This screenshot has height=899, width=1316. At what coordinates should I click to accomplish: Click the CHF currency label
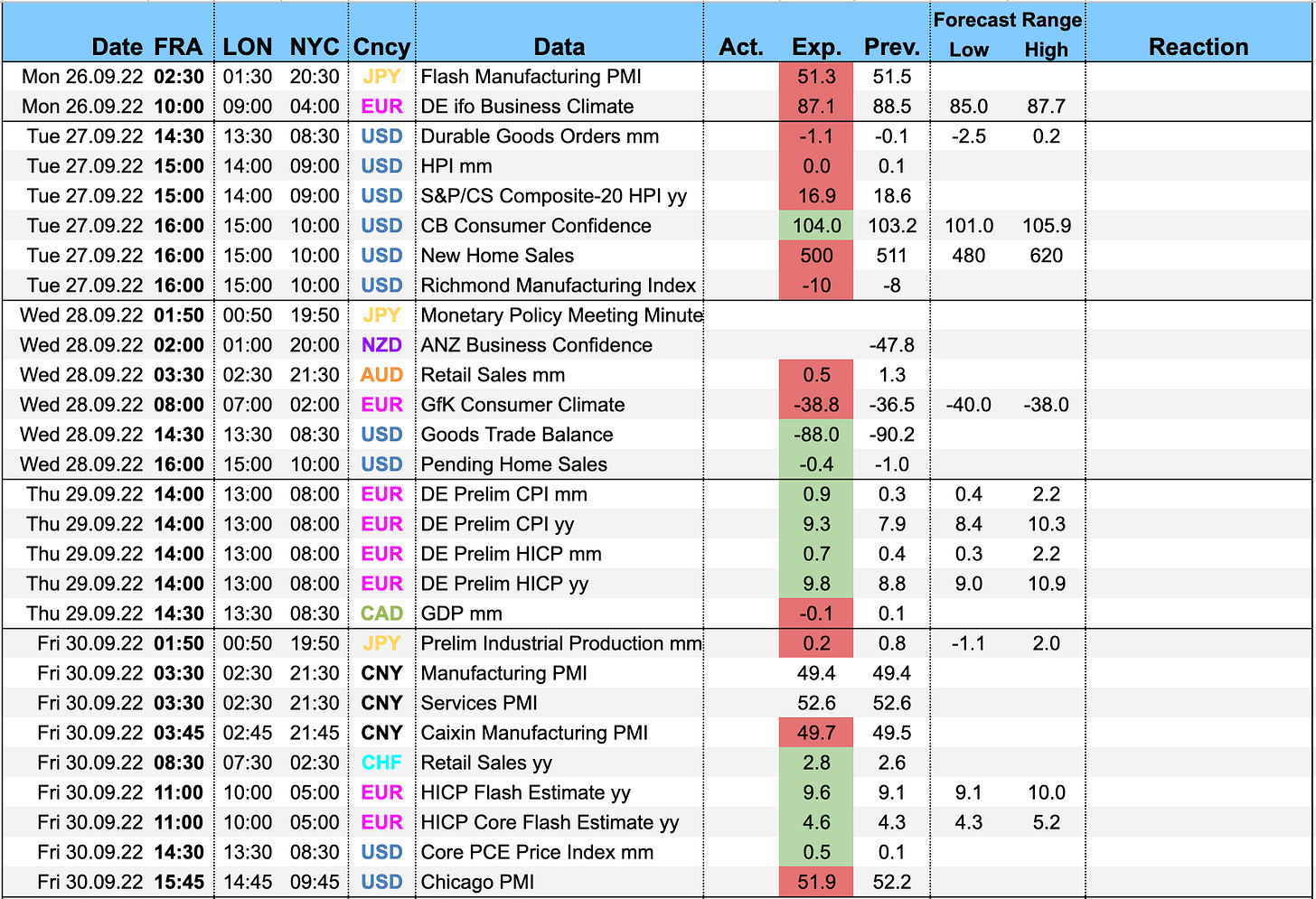381,763
